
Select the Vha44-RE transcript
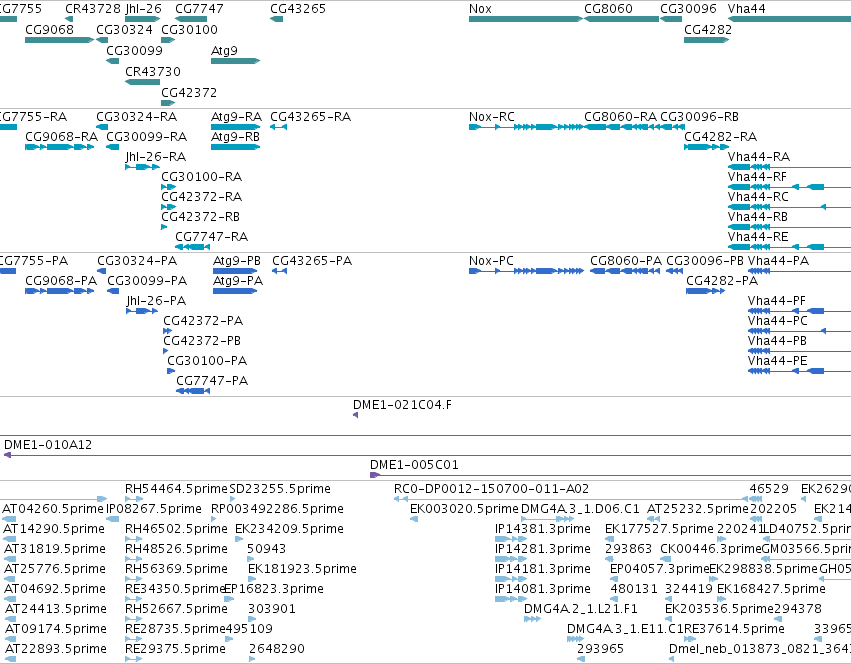pos(789,247)
